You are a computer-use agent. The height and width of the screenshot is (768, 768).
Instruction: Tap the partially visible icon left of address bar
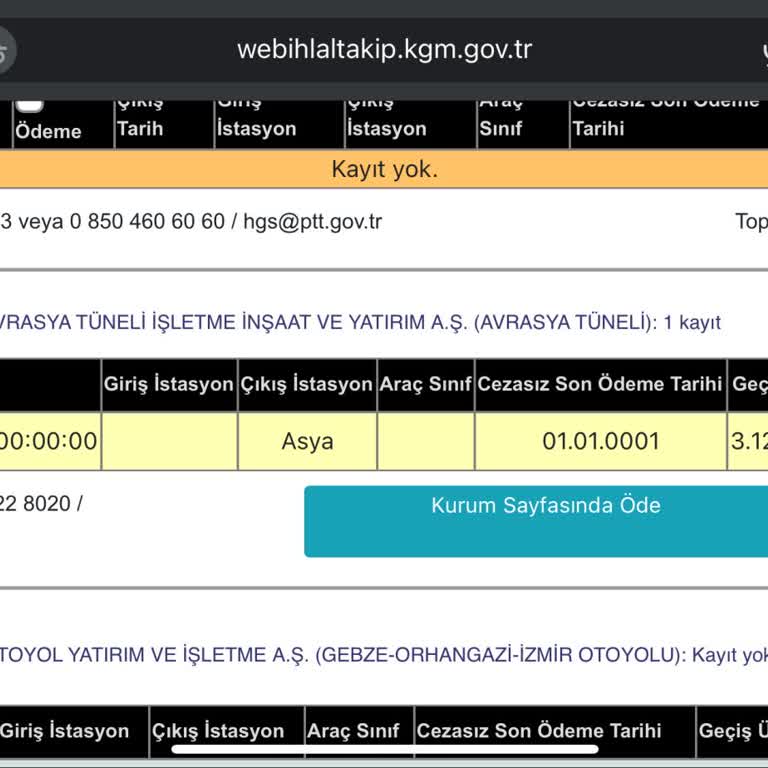[x=5, y=51]
